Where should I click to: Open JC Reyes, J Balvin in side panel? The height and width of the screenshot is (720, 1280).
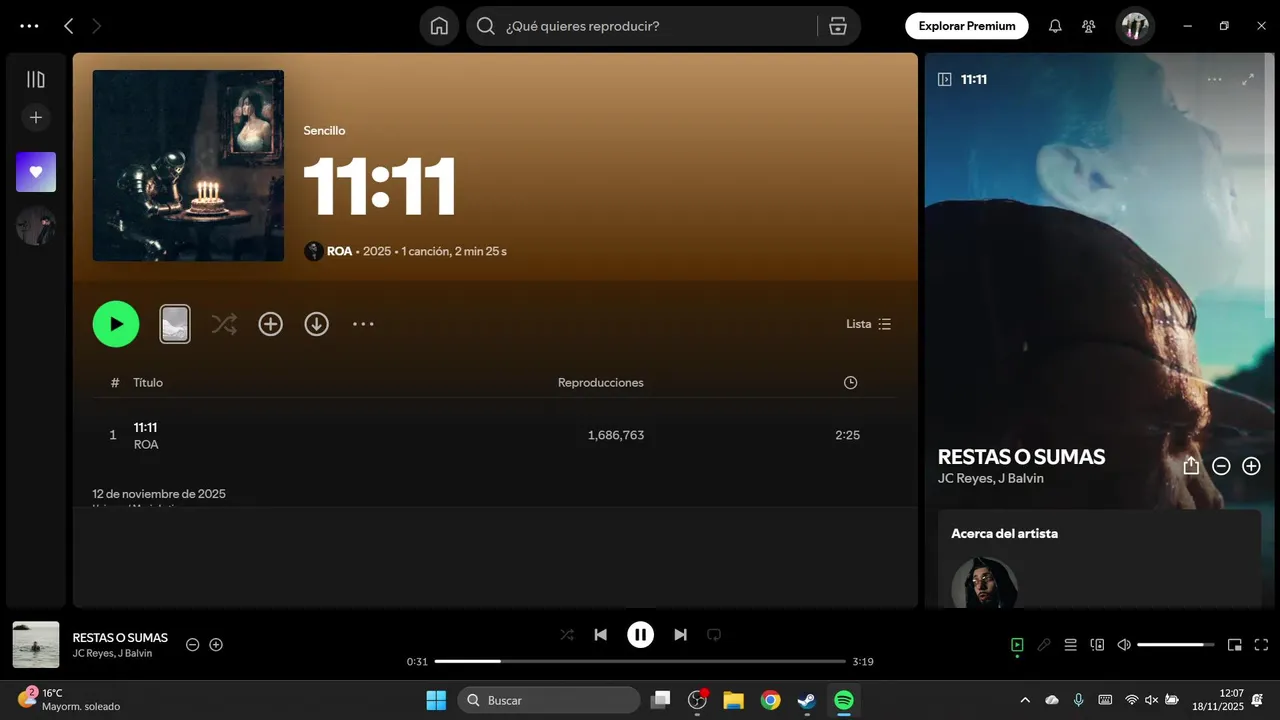coord(991,478)
